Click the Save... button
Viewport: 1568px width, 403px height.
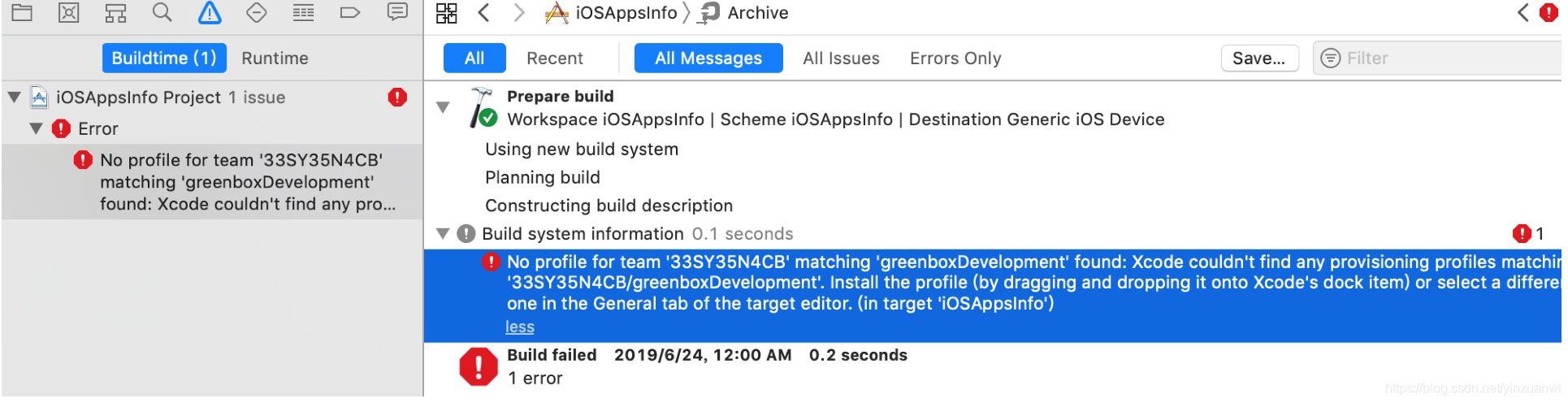(x=1259, y=58)
